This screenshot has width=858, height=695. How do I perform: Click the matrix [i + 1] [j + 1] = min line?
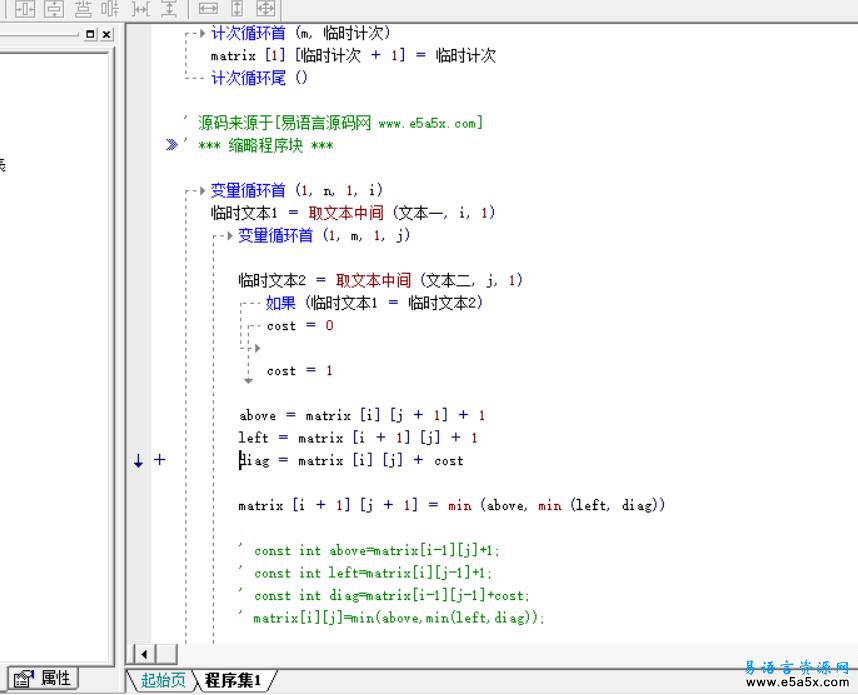point(451,505)
